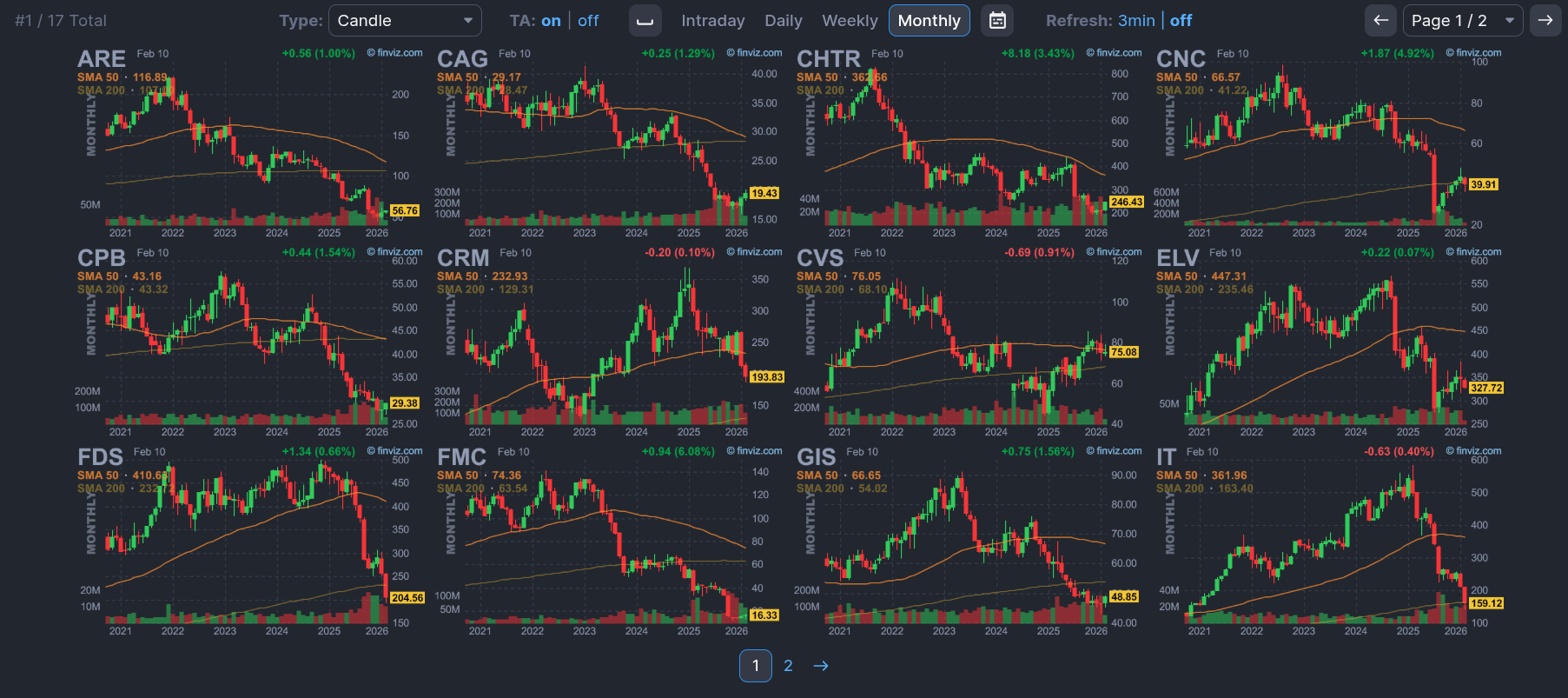1568x698 pixels.
Task: Turn TA on
Action: 551,21
